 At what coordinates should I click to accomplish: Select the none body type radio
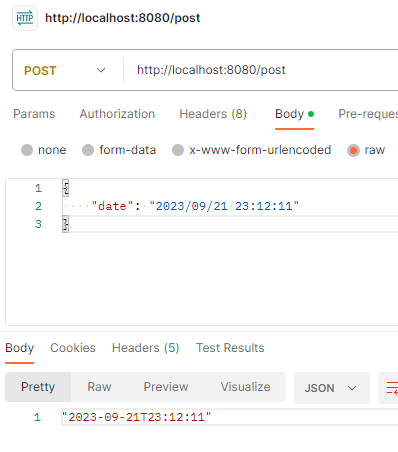(x=27, y=150)
